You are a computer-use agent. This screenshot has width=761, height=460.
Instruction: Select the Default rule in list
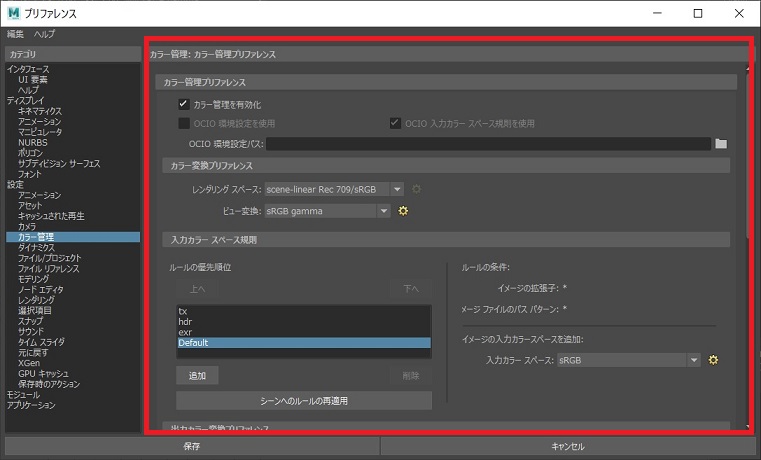(304, 343)
